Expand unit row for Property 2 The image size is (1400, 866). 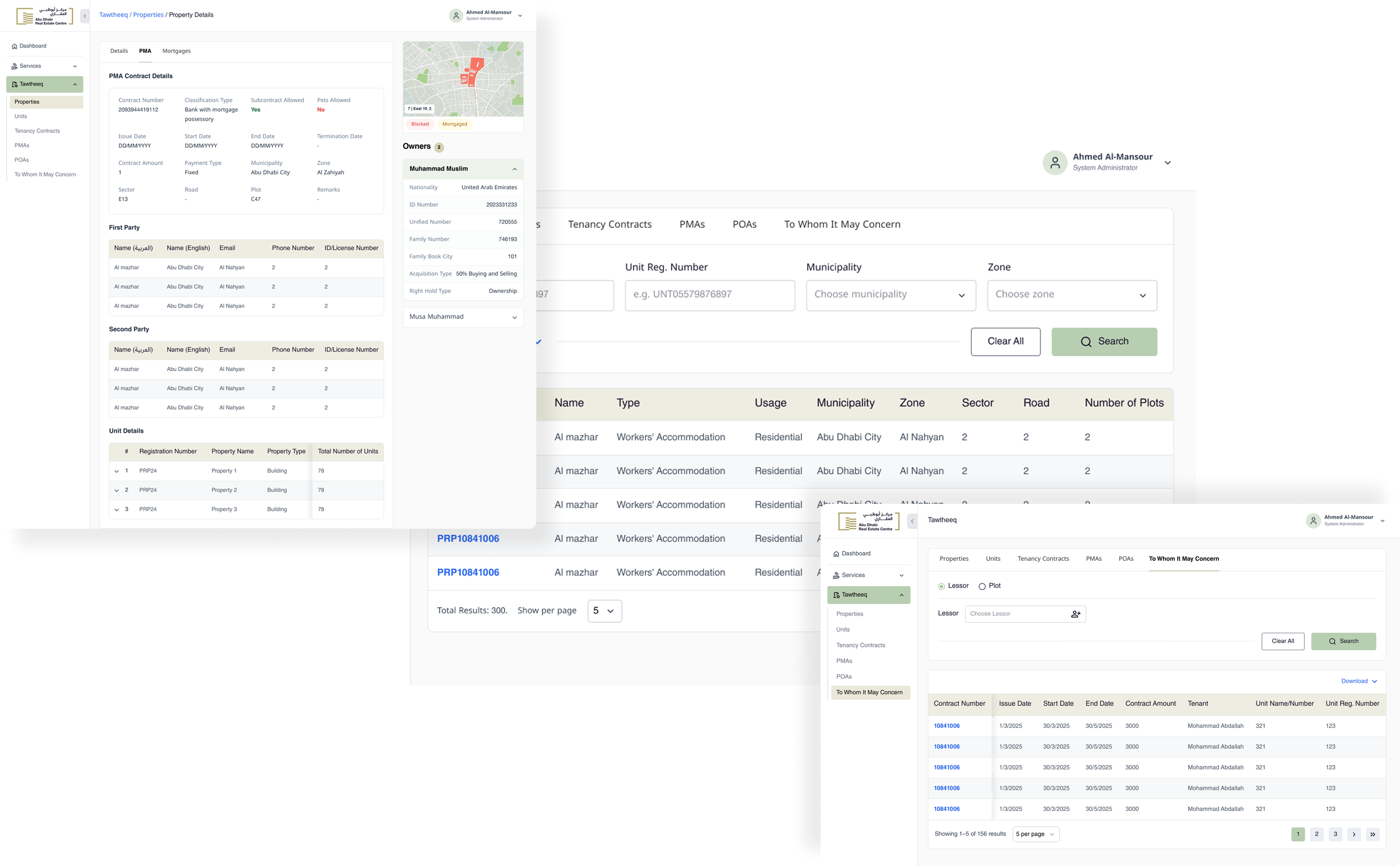[116, 491]
